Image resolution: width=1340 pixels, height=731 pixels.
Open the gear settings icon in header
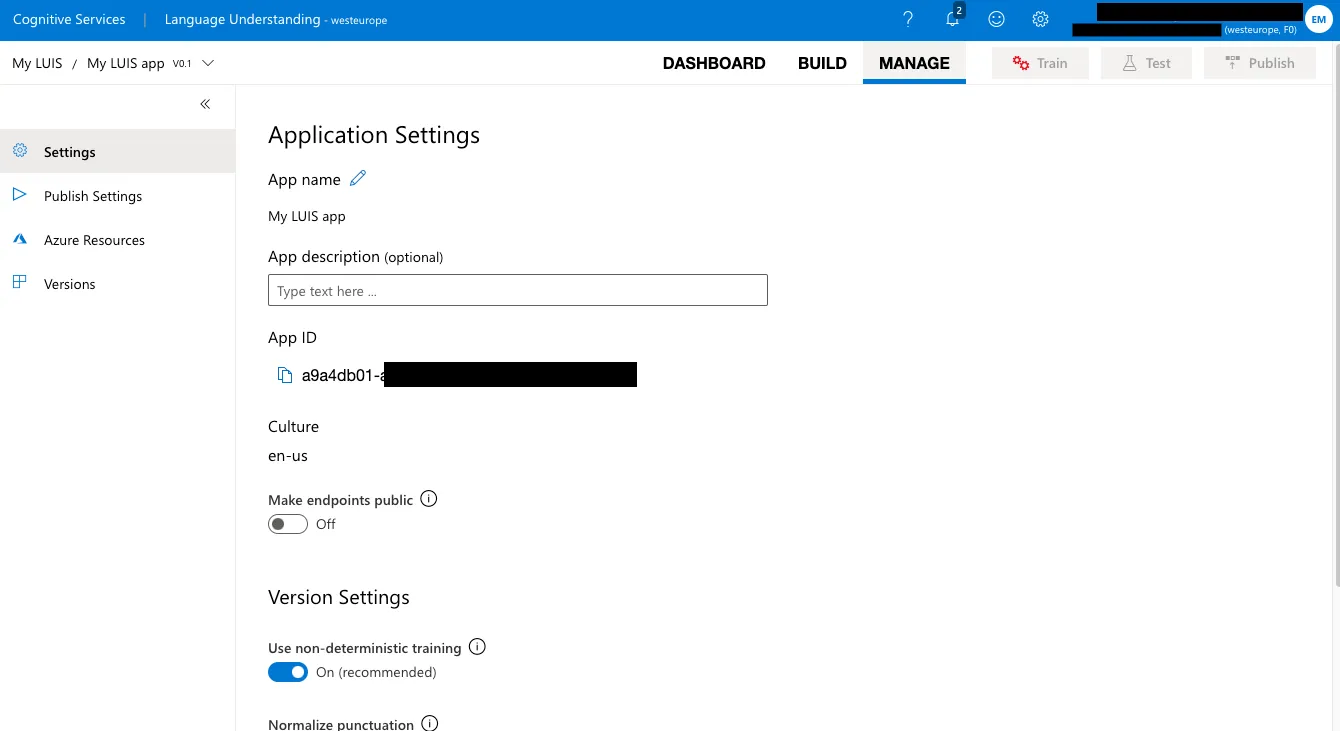(1040, 19)
